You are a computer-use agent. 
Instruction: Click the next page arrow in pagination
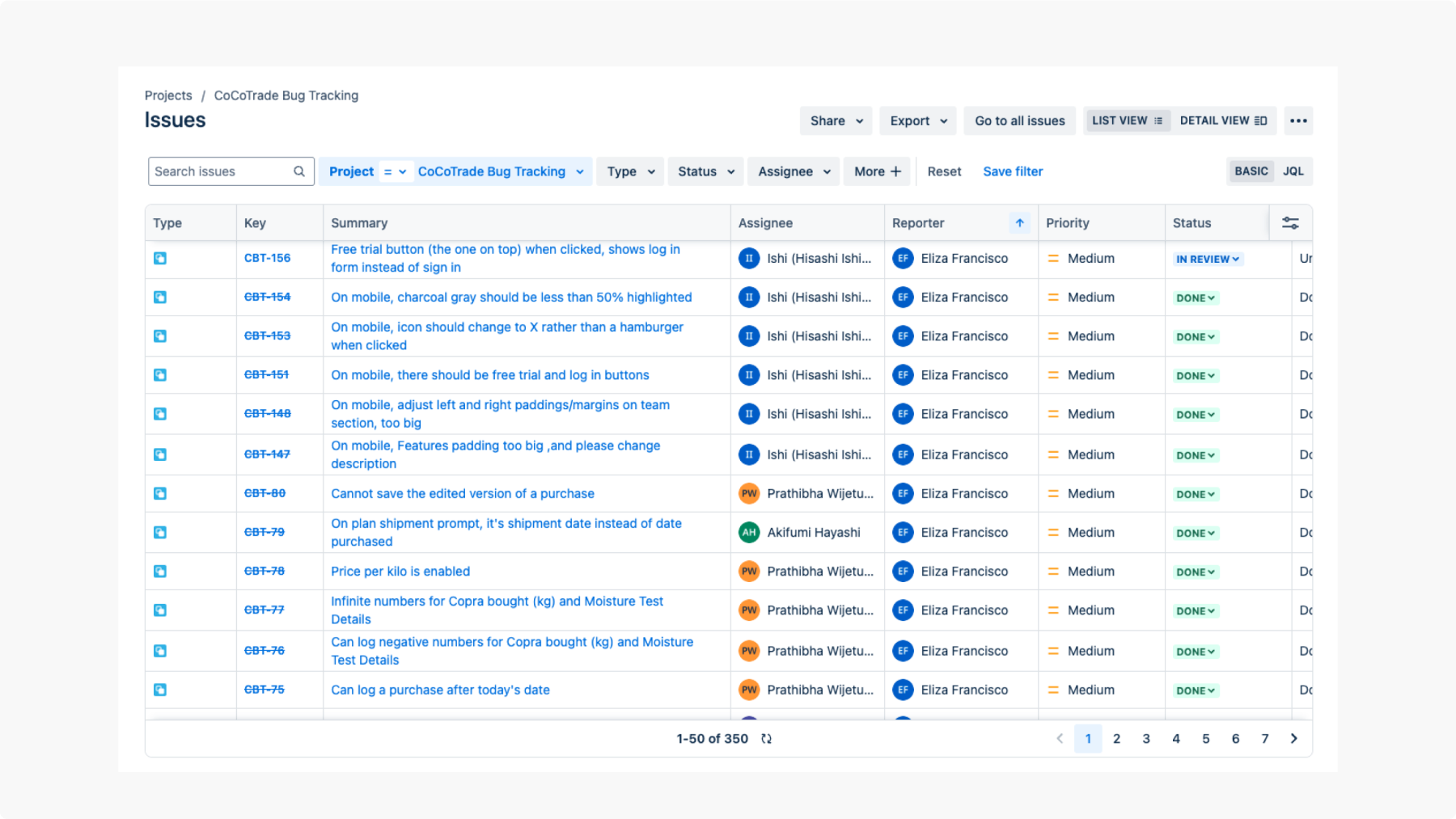coord(1293,738)
